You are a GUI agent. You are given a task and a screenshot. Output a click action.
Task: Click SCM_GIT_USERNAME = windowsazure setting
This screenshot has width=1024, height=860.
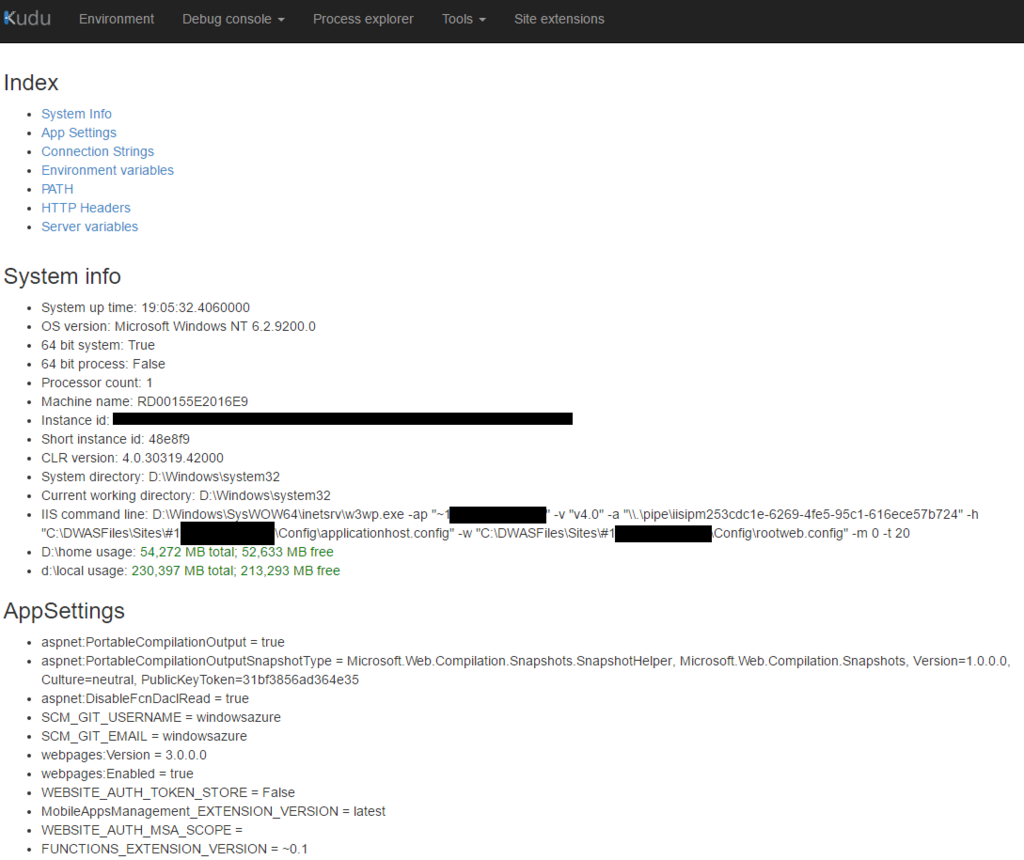[161, 718]
